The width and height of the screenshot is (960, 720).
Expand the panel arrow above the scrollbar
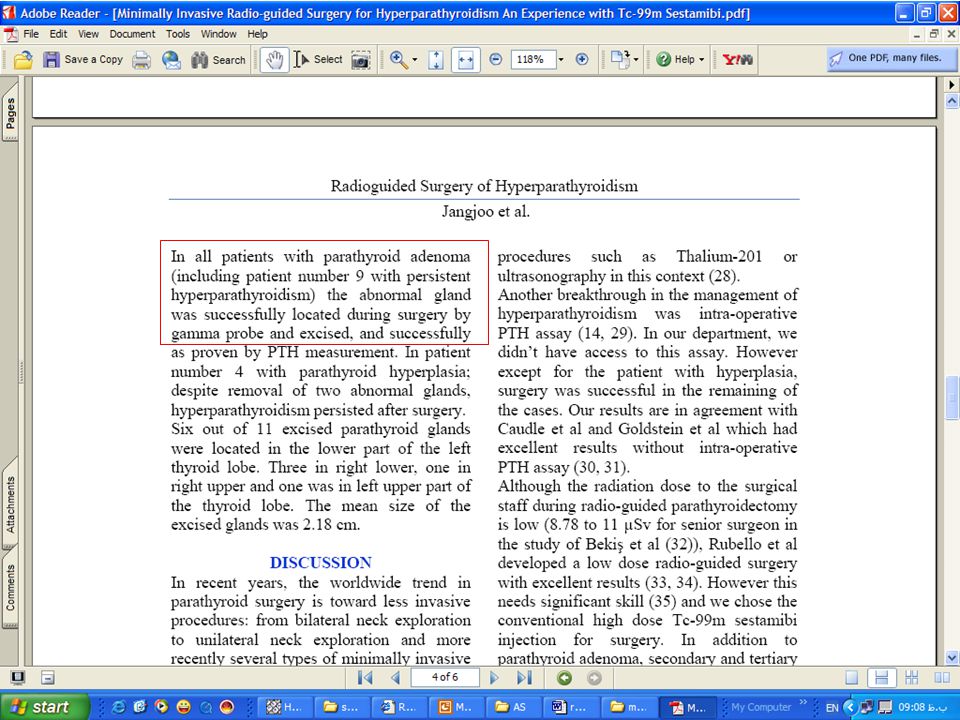952,84
